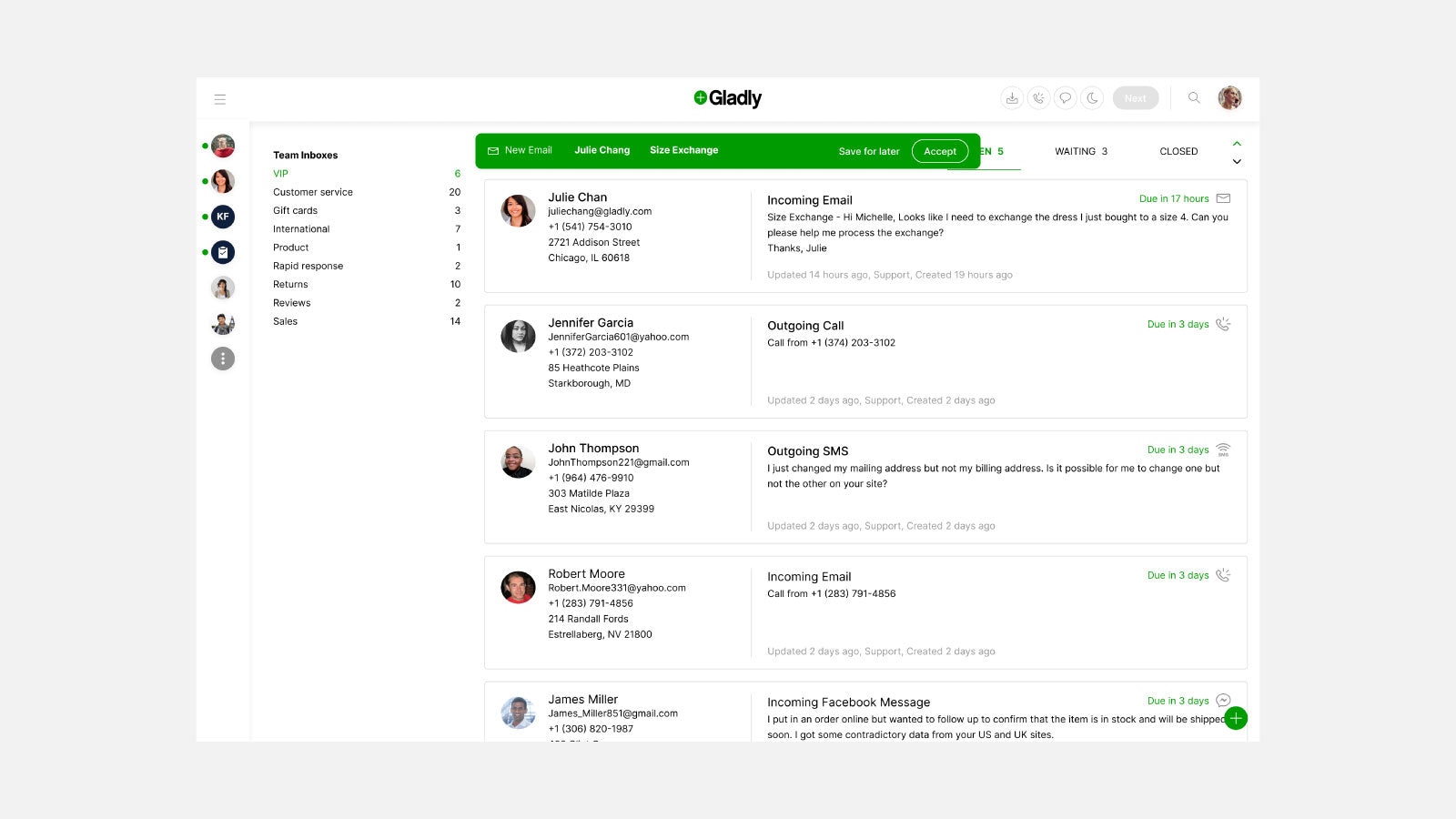The width and height of the screenshot is (1456, 819).
Task: Toggle away status with the moon icon
Action: 1091,97
